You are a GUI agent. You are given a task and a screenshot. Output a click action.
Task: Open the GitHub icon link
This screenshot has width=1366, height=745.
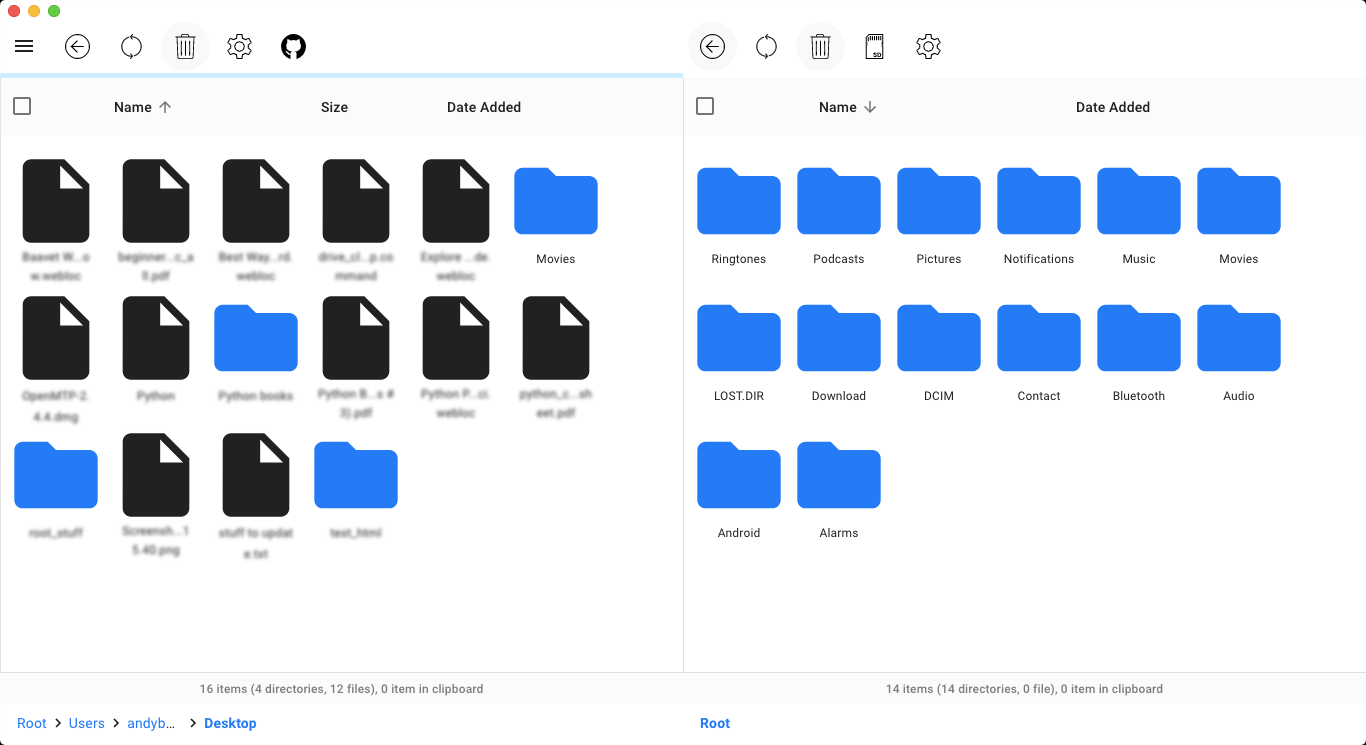pyautogui.click(x=293, y=47)
